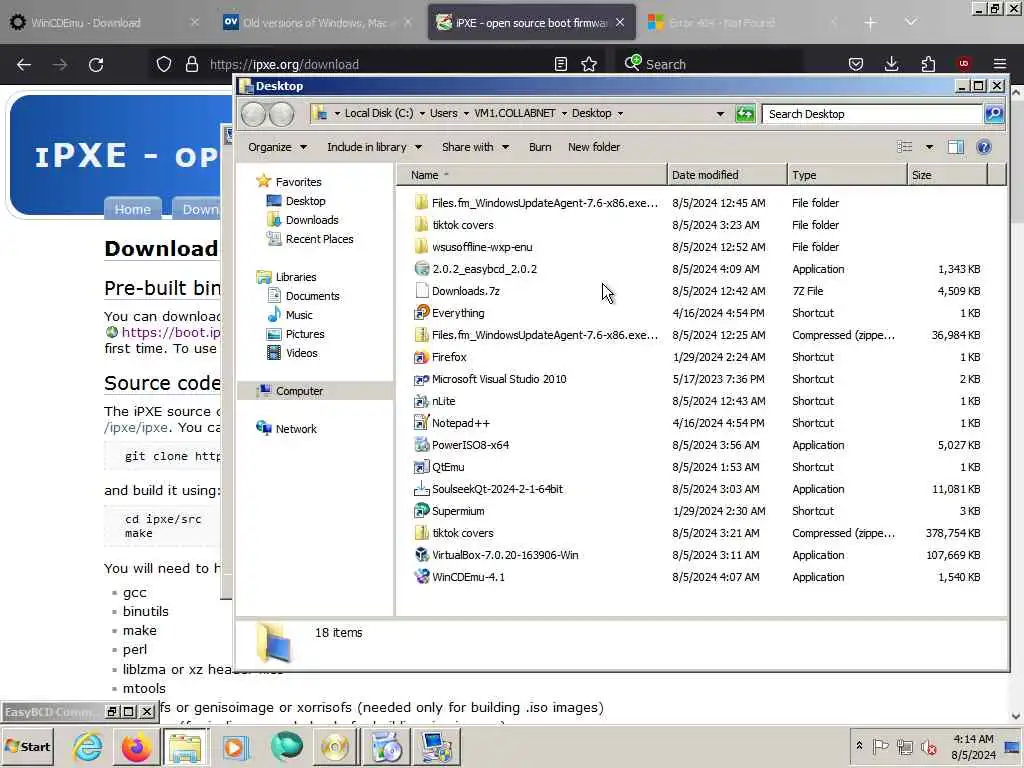Click the Firefox Search box
This screenshot has width=1024, height=768.
(x=712, y=64)
